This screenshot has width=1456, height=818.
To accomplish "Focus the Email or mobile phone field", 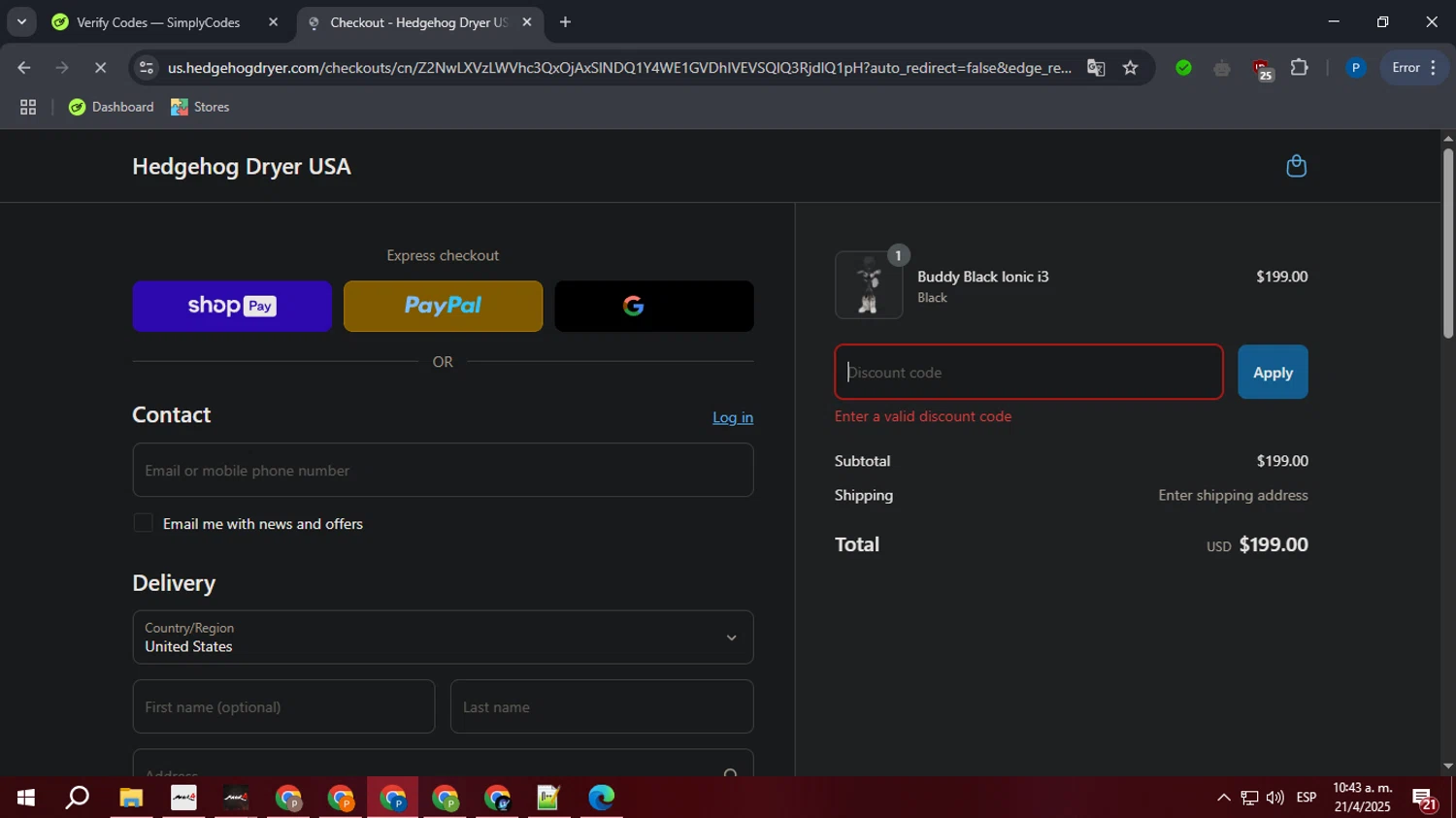I will pyautogui.click(x=443, y=471).
